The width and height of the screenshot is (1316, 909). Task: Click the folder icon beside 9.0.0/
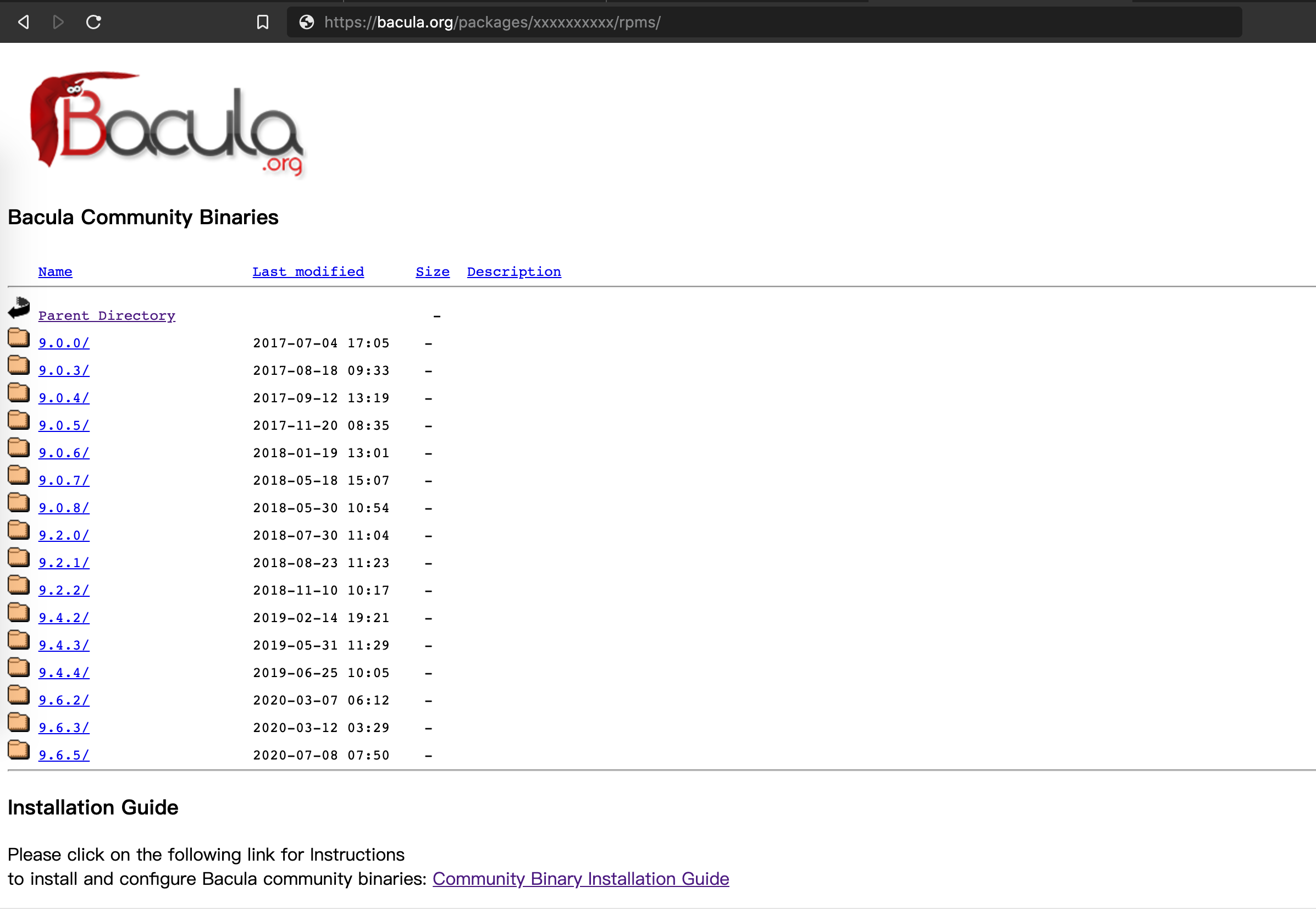tap(19, 338)
